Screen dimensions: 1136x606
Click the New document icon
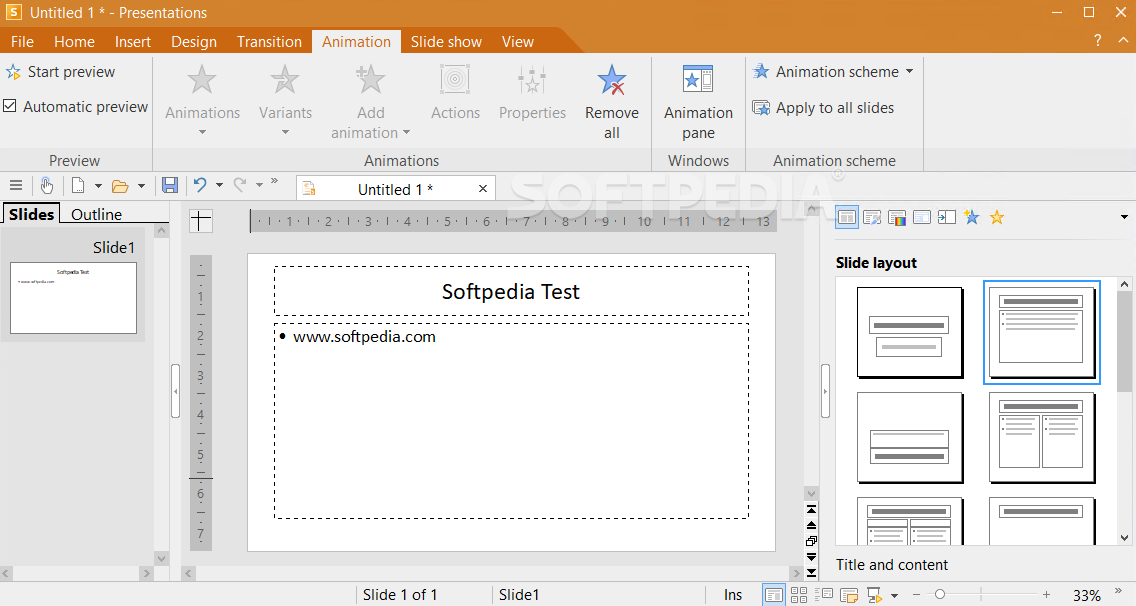coord(78,186)
